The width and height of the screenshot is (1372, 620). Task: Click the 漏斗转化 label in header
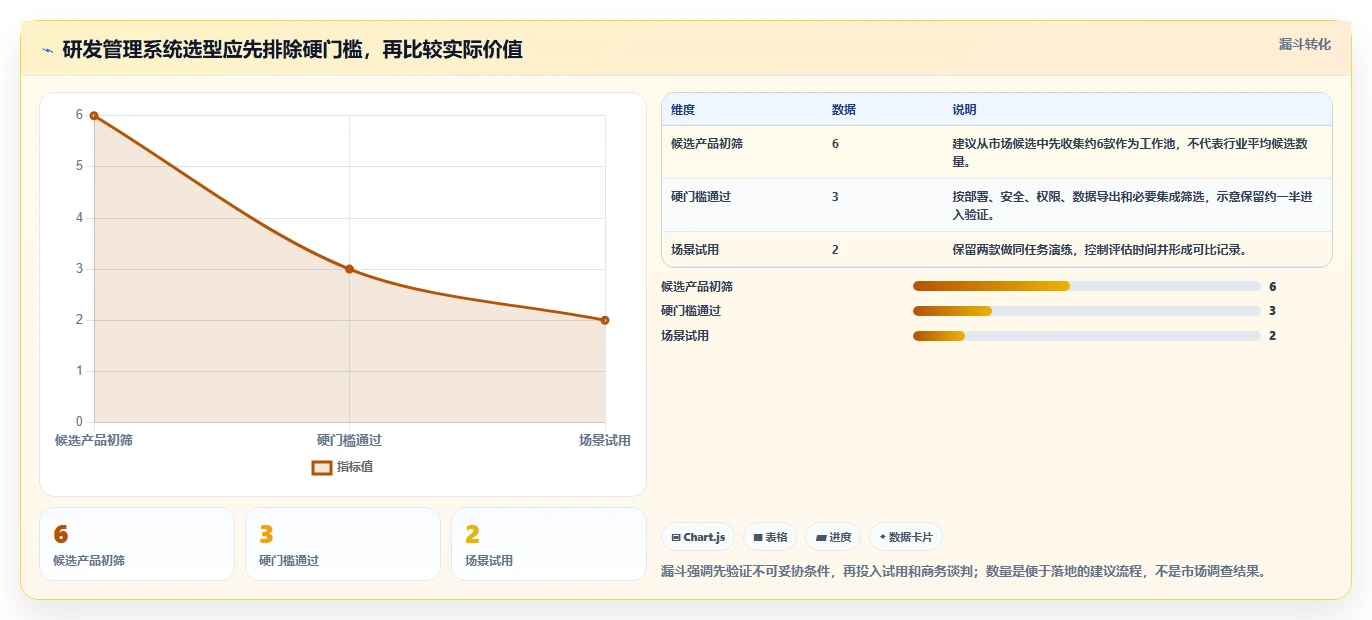[x=1305, y=44]
